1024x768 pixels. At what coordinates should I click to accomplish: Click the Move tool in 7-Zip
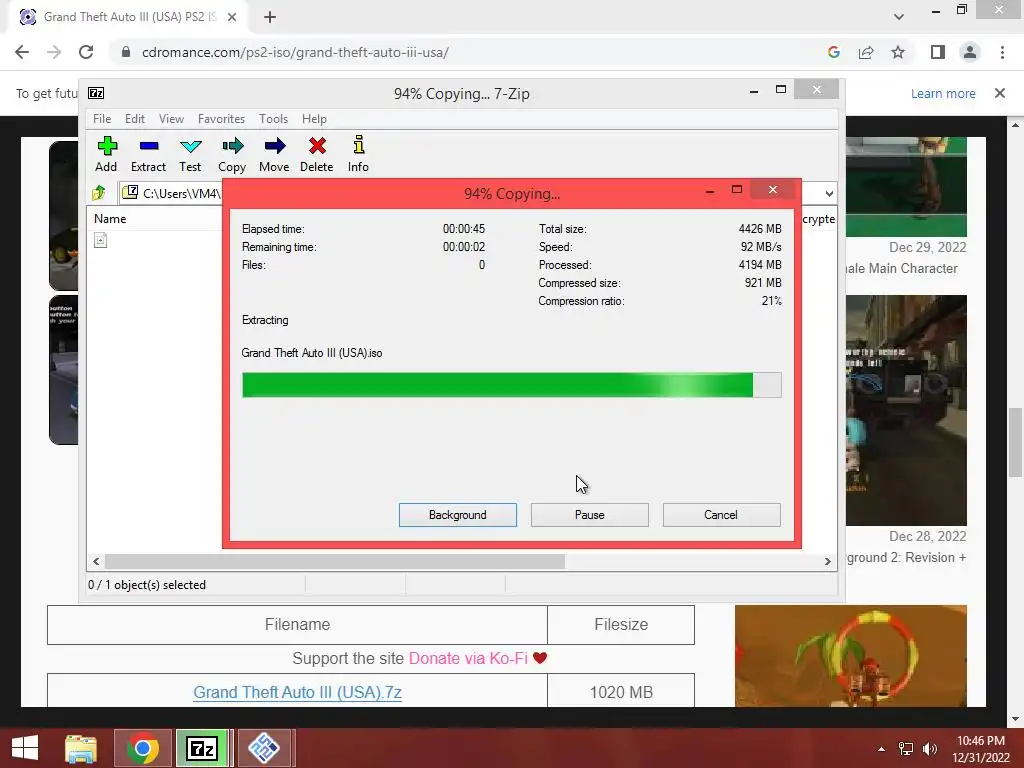click(274, 154)
